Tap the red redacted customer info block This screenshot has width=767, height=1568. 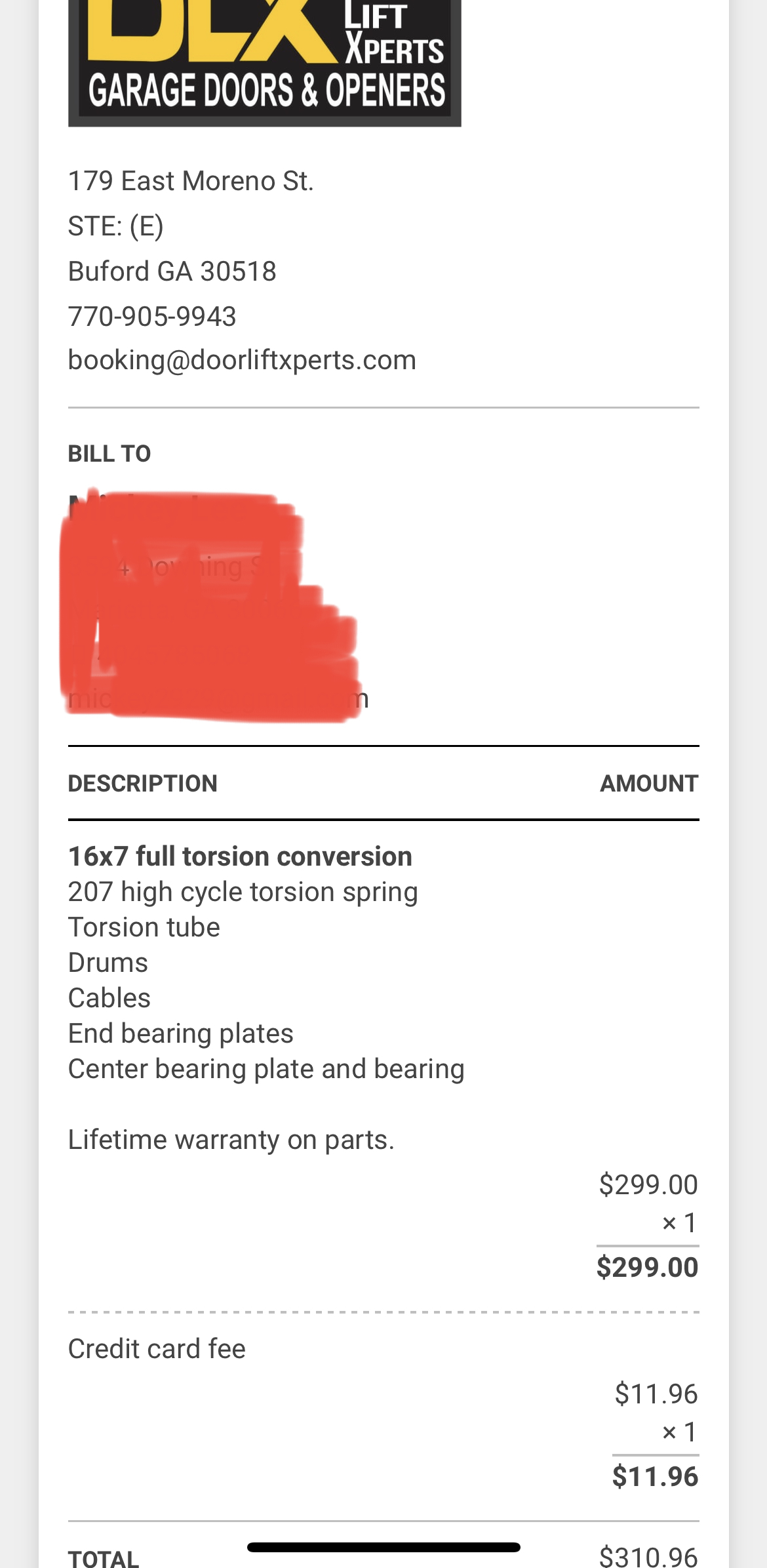(208, 607)
